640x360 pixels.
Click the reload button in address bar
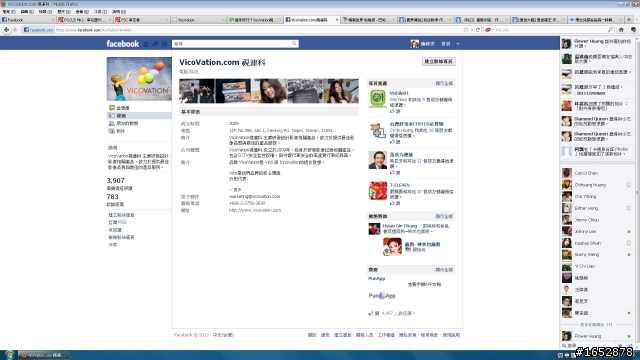click(478, 30)
